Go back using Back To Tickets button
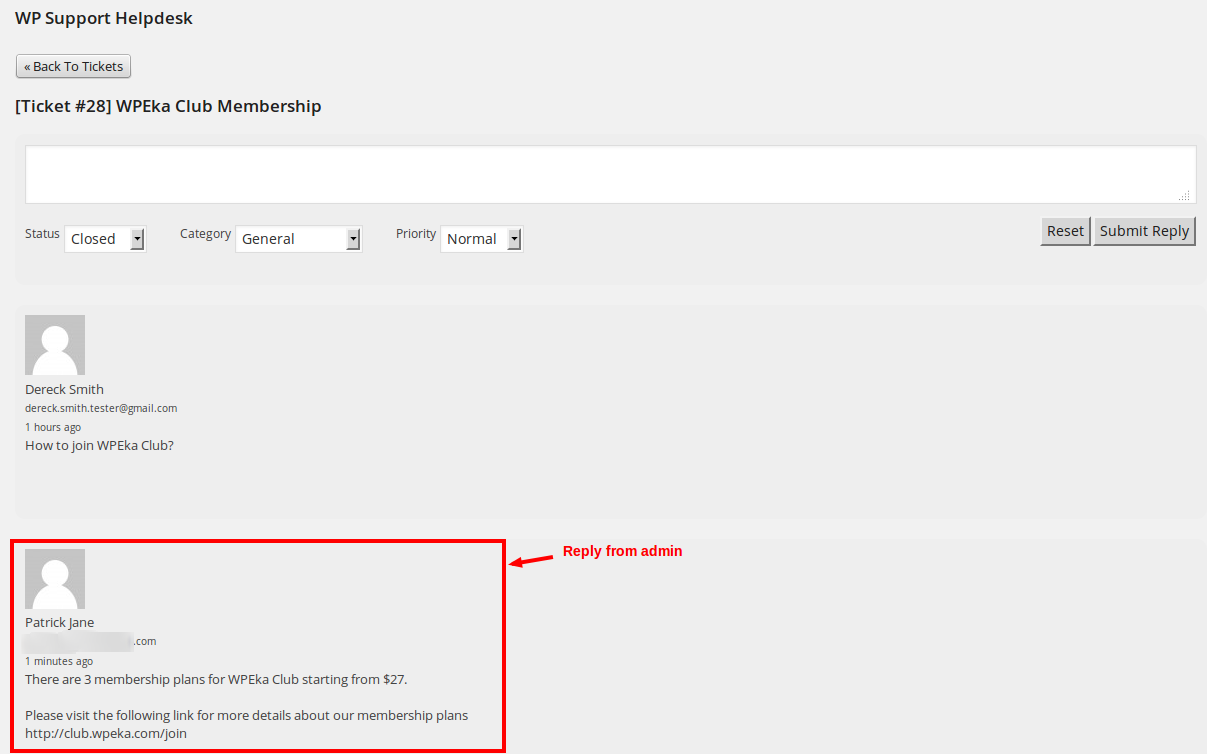 click(73, 67)
